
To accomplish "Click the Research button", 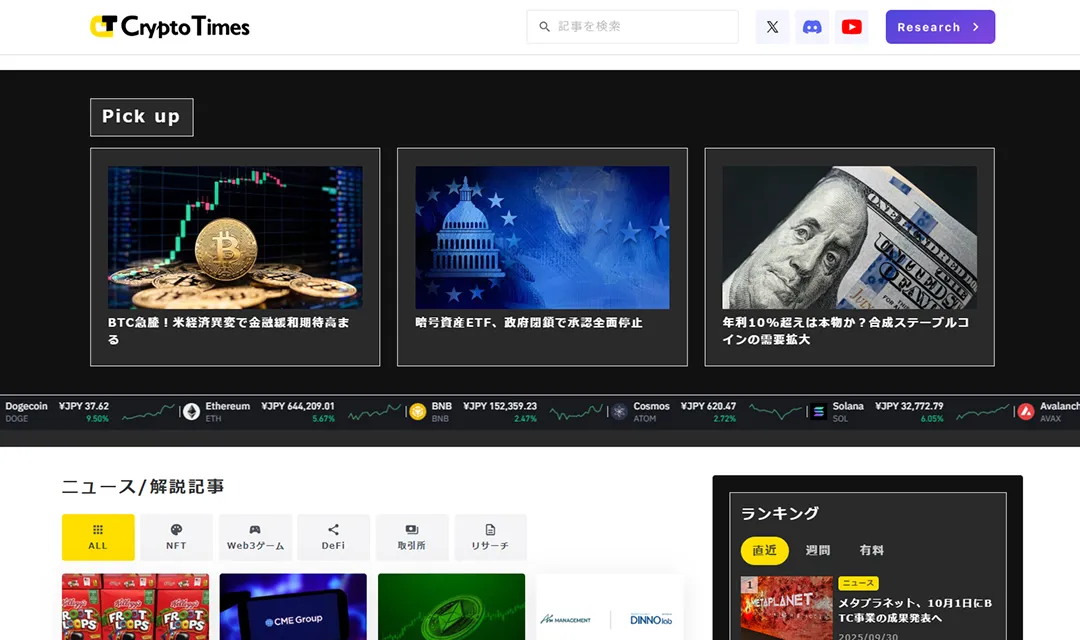I will click(x=940, y=27).
